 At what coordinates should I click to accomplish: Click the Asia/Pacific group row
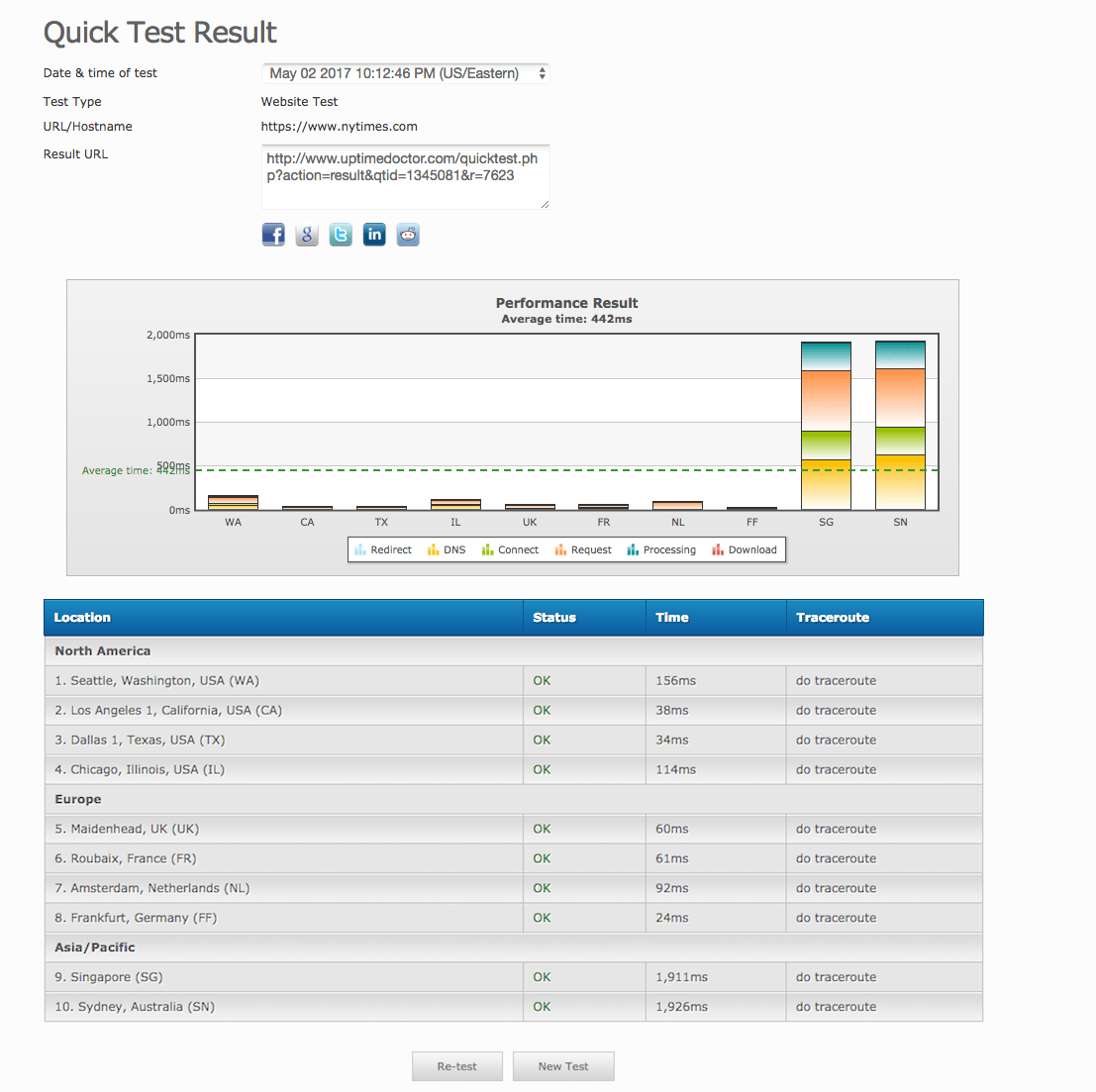(514, 947)
